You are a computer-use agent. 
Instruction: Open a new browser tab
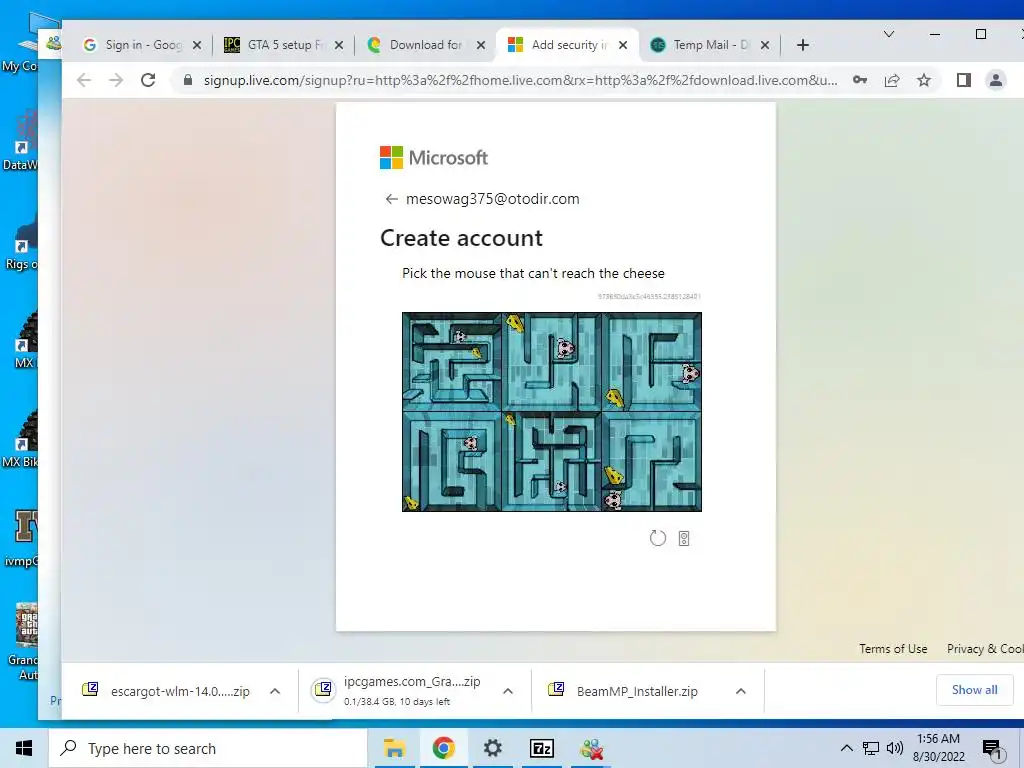[x=803, y=45]
